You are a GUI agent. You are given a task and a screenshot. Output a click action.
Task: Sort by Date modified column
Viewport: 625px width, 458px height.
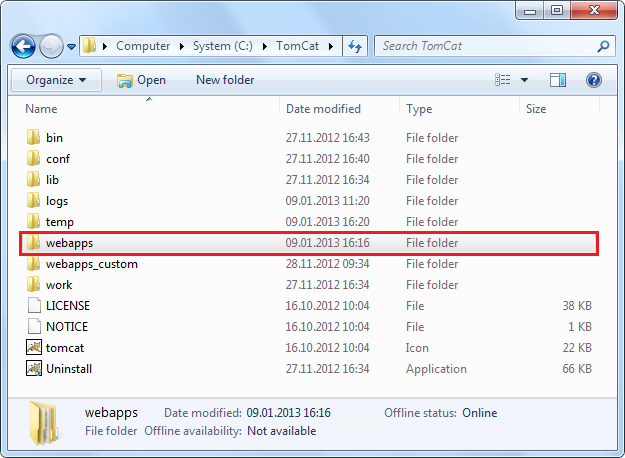pyautogui.click(x=323, y=109)
